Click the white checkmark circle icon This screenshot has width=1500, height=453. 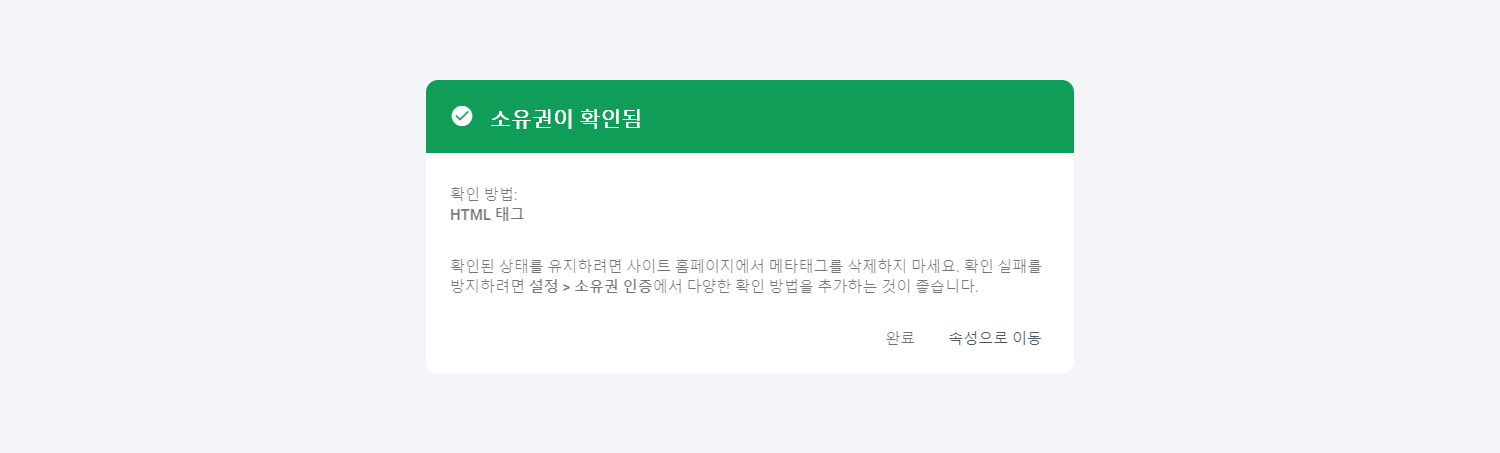[x=461, y=117]
